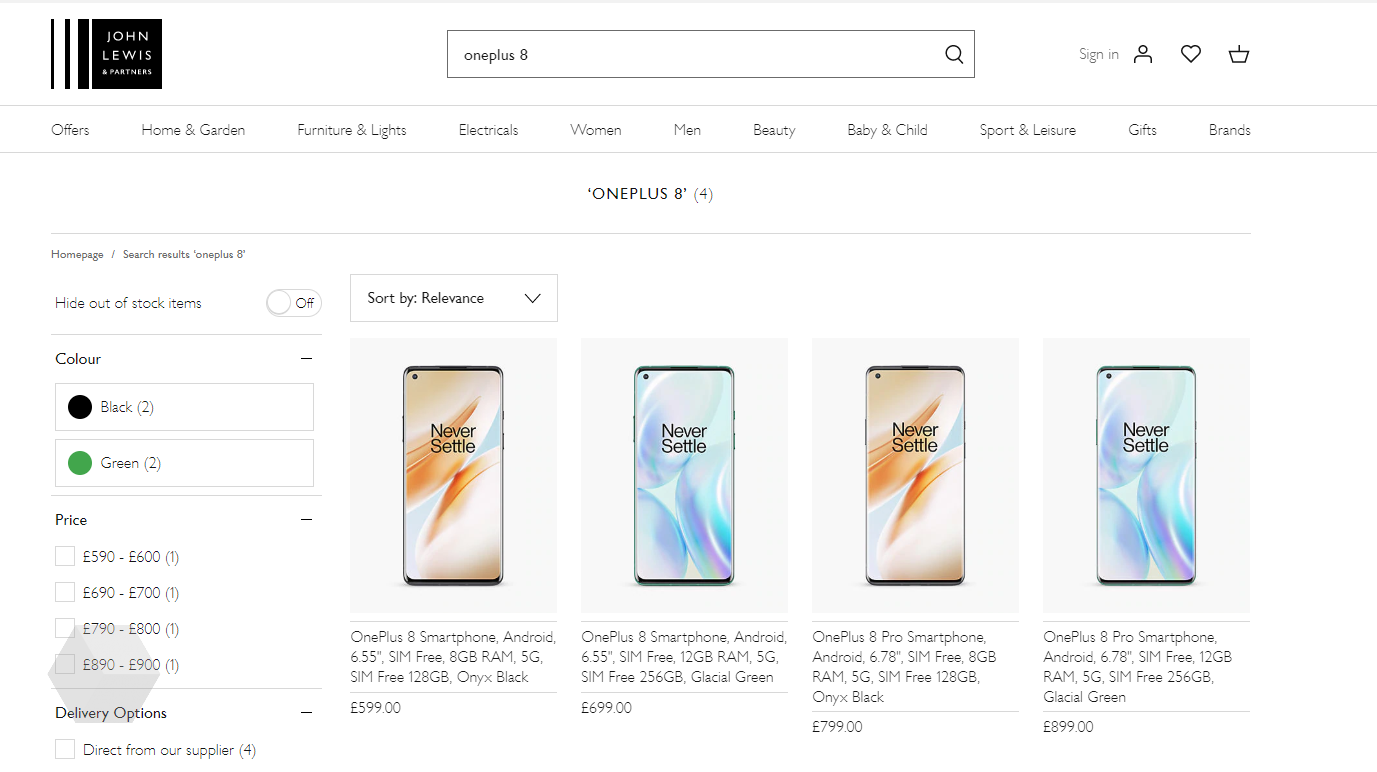
Task: Check the £790 - £800 price filter
Action: coord(65,628)
